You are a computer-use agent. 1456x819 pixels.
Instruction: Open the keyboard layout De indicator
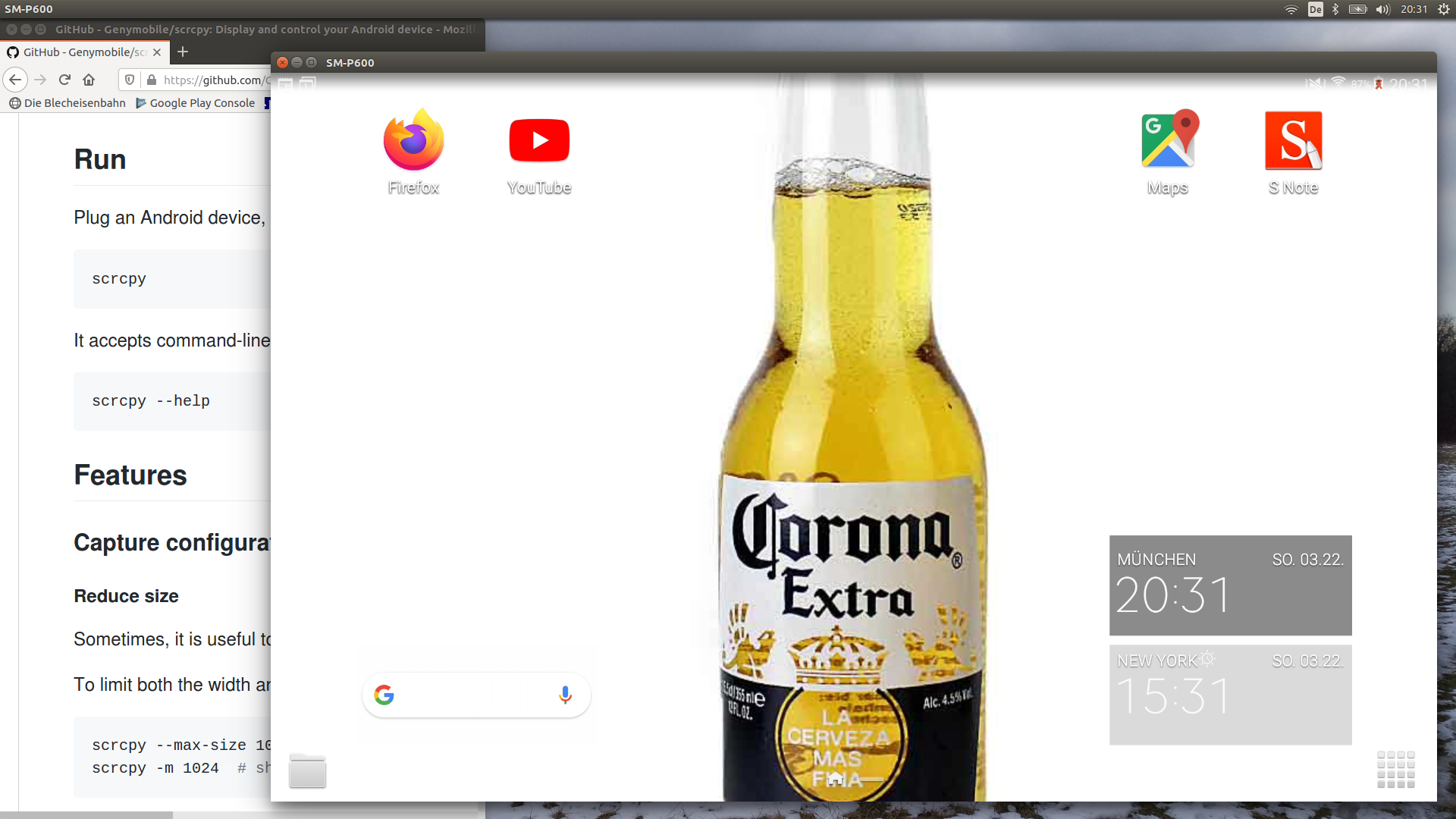coord(1315,9)
